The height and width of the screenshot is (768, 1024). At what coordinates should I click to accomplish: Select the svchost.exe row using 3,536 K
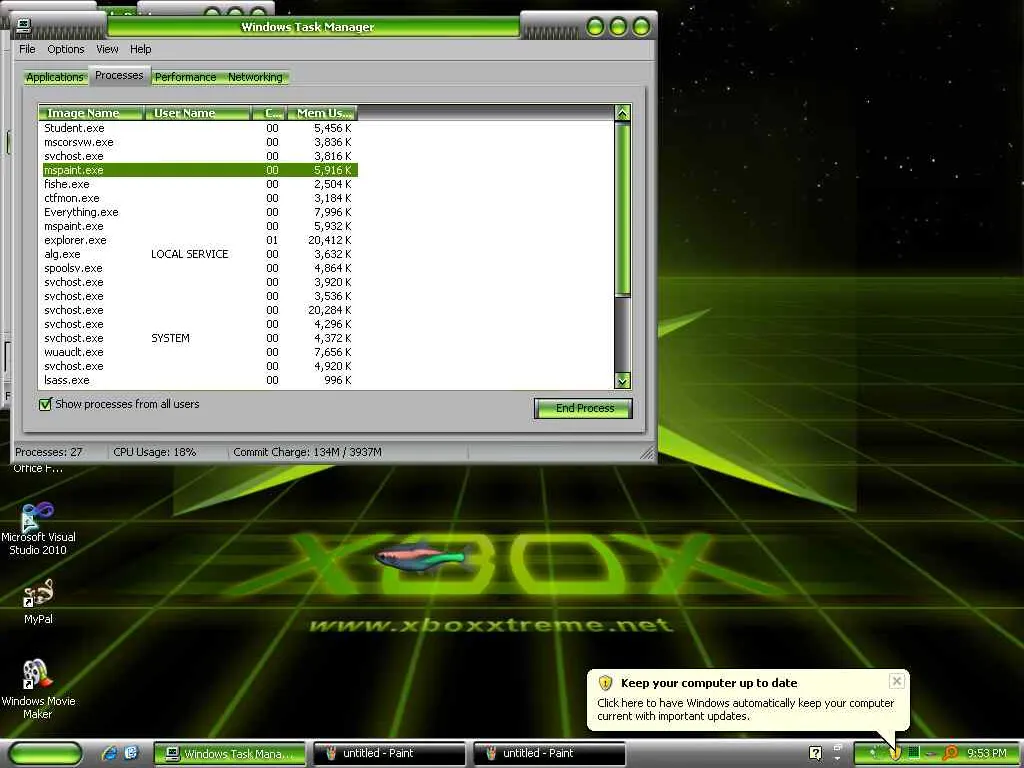(x=199, y=296)
